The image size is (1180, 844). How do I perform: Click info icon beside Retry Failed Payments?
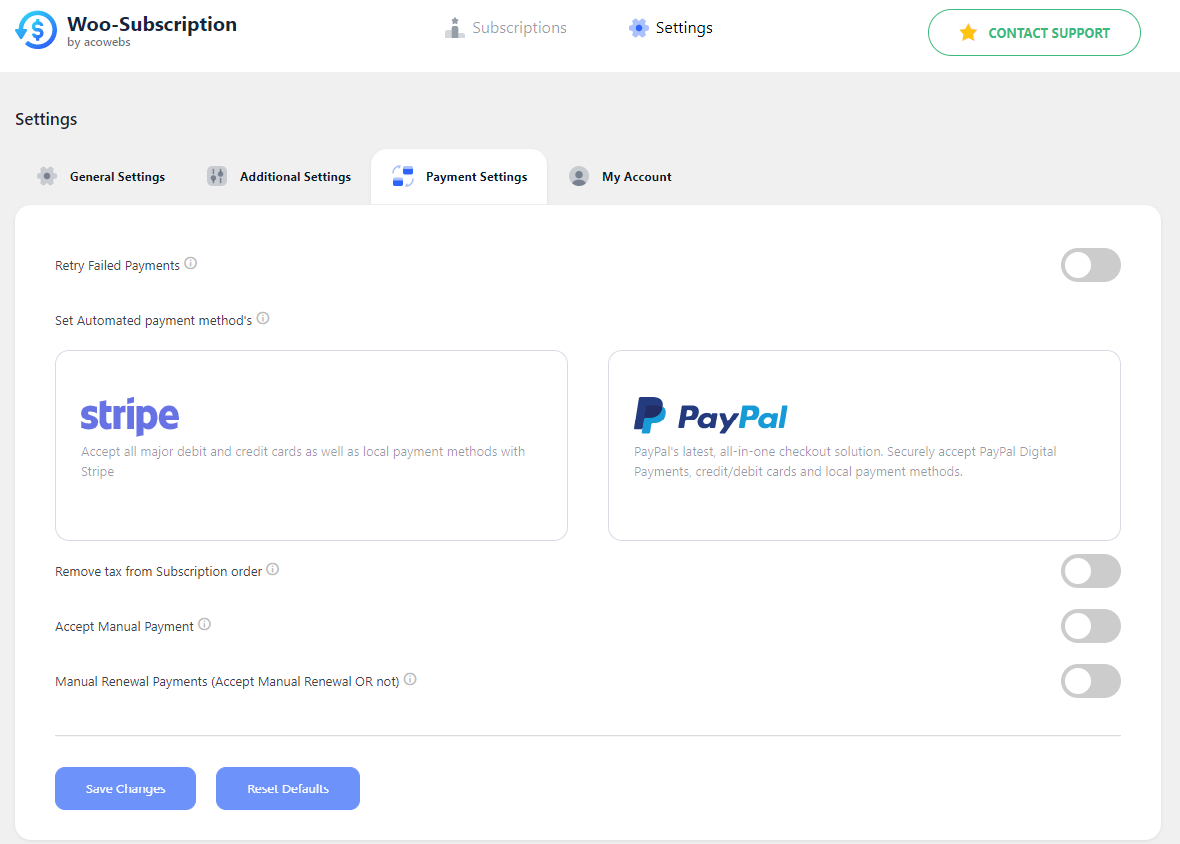pyautogui.click(x=191, y=263)
